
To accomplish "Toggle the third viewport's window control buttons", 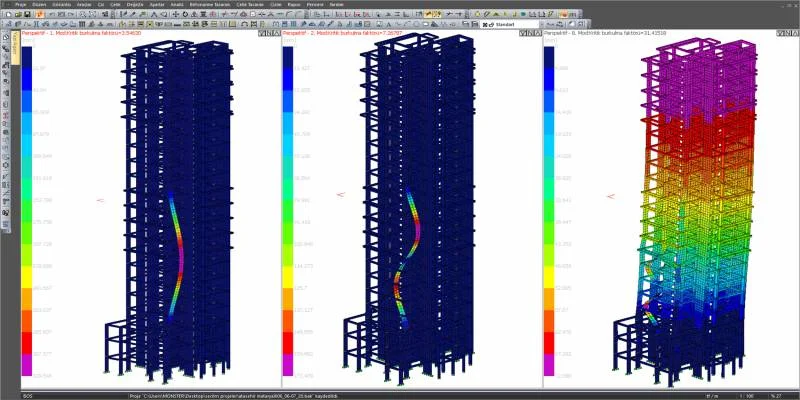I will point(788,33).
